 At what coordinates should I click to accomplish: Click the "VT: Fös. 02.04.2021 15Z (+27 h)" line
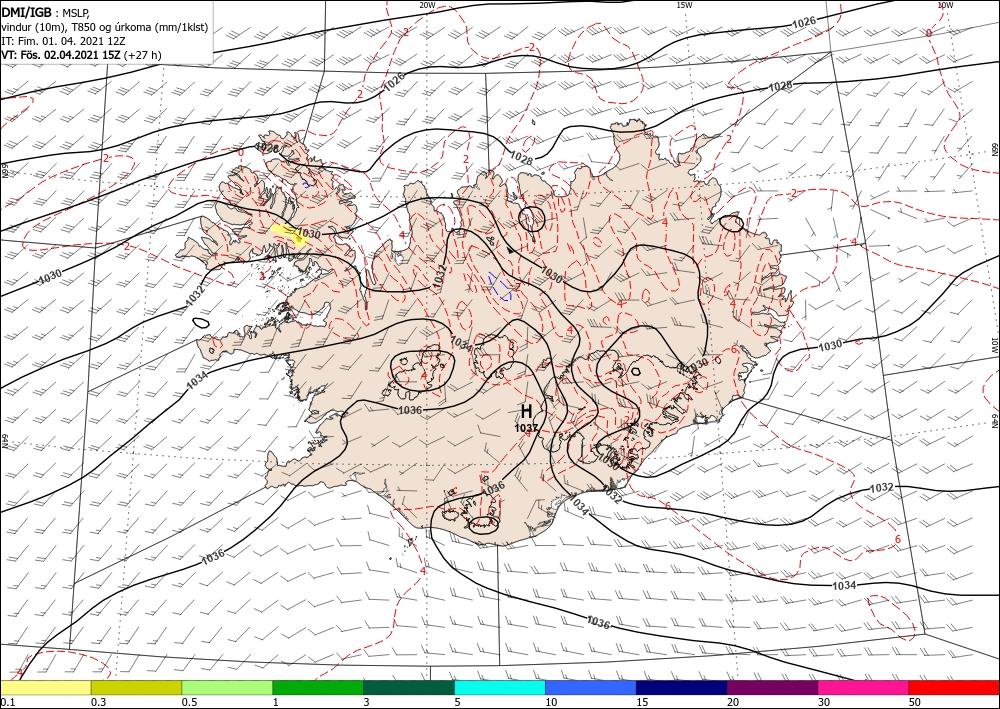click(82, 55)
